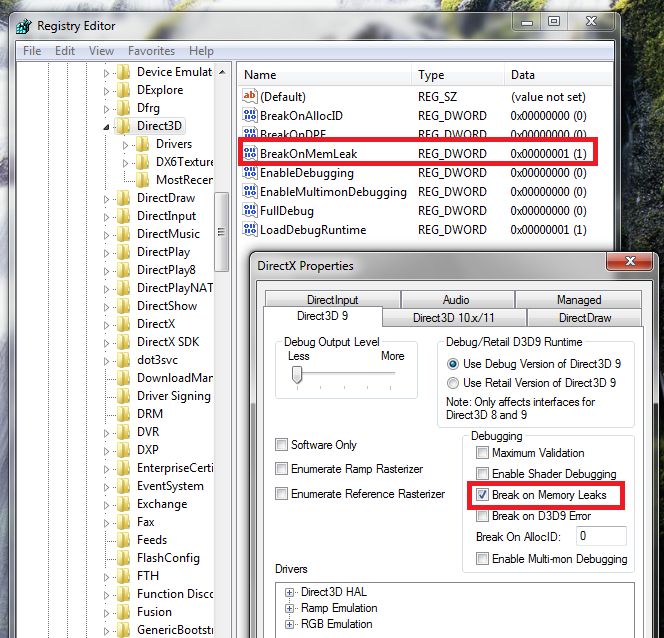Click the Break On AllocID input field

pos(601,536)
